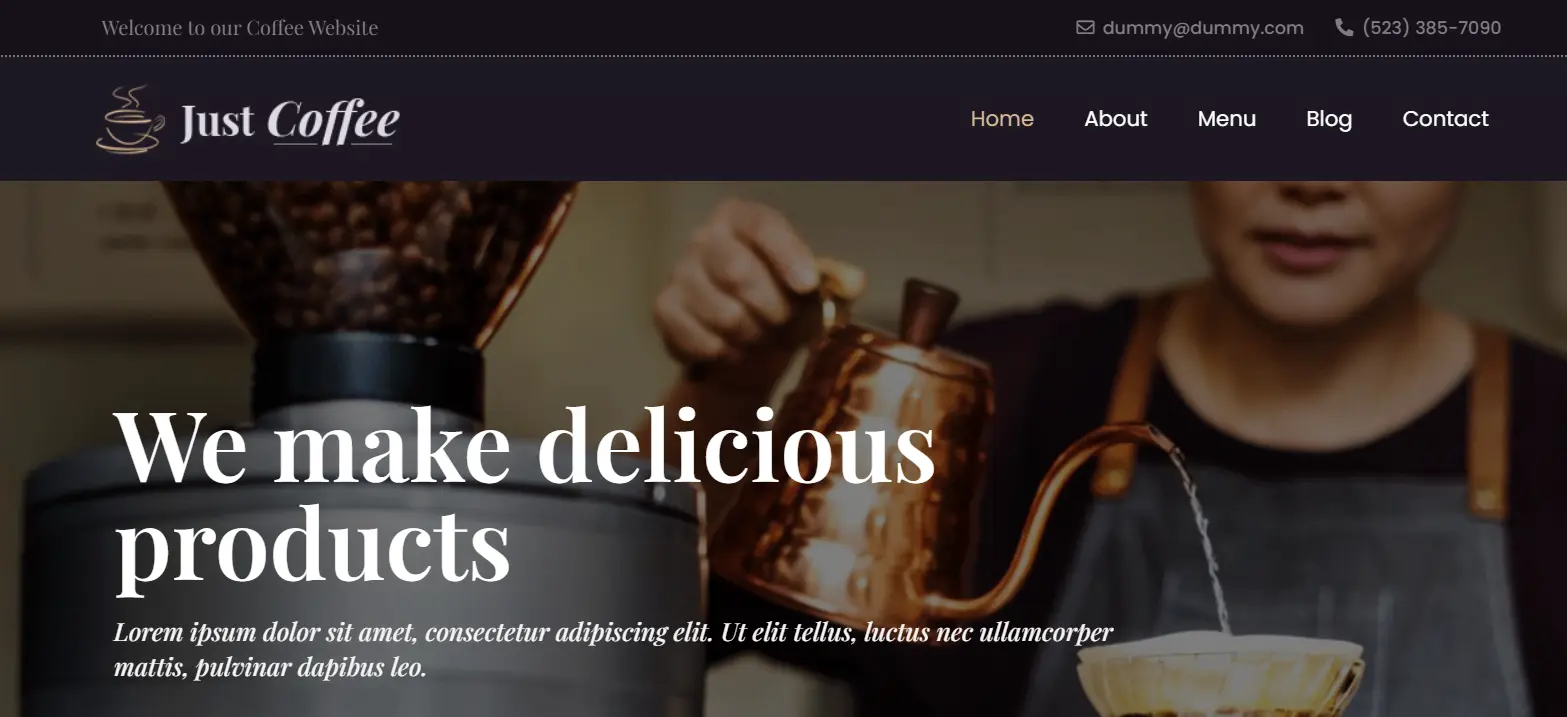Open the Blog section
The image size is (1567, 717).
(1329, 119)
